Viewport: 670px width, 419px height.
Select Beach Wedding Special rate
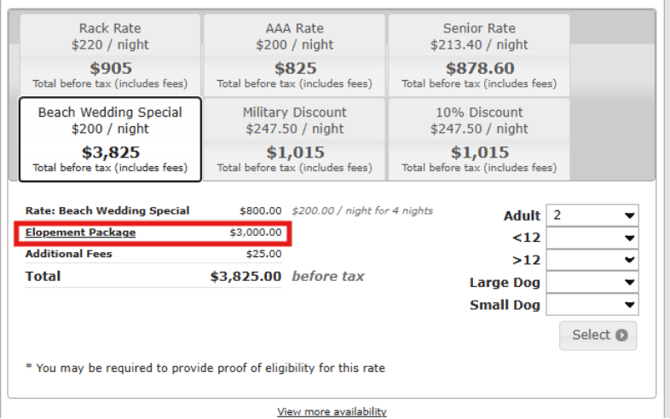pyautogui.click(x=110, y=139)
